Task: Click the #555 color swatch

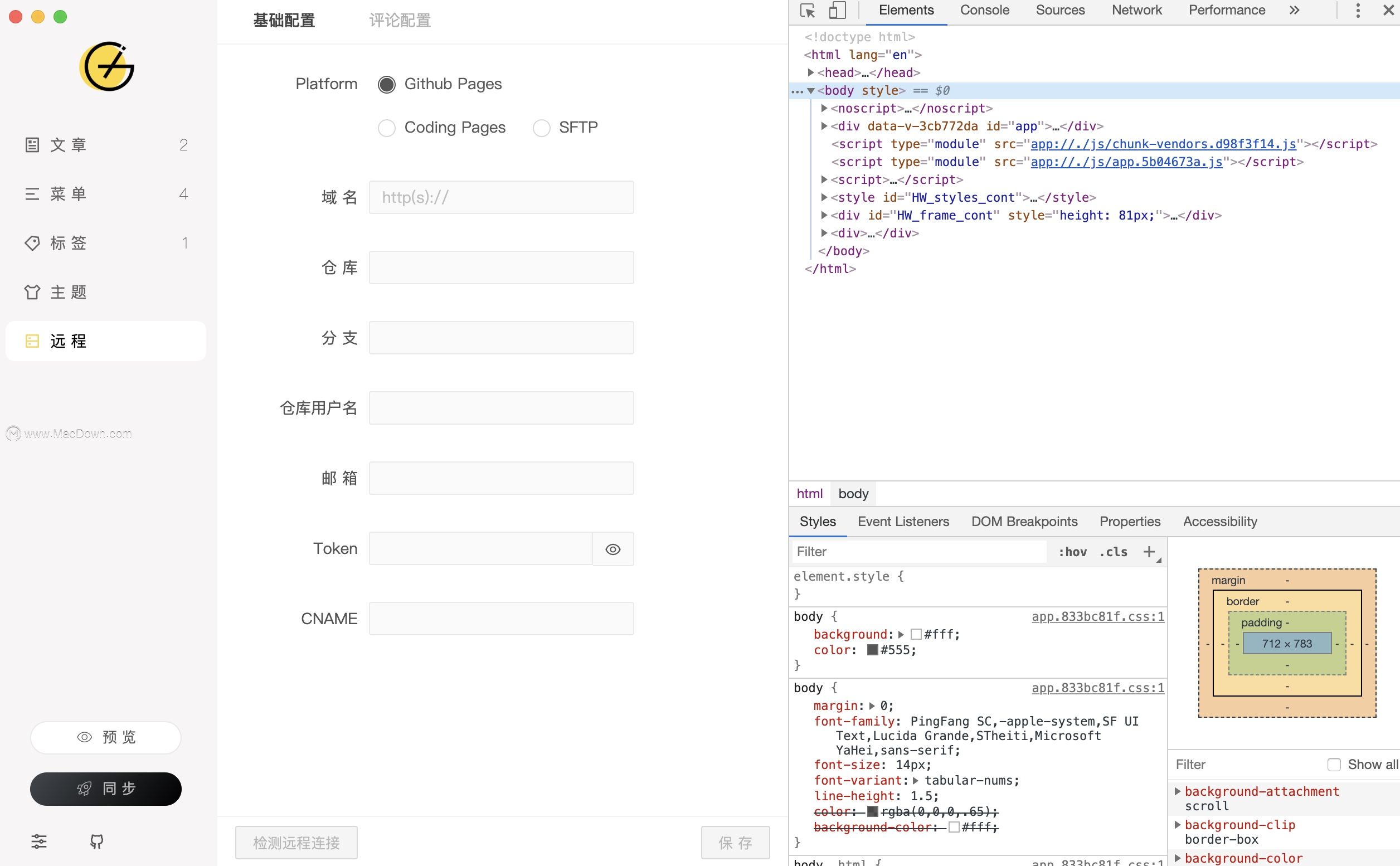Action: [872, 650]
